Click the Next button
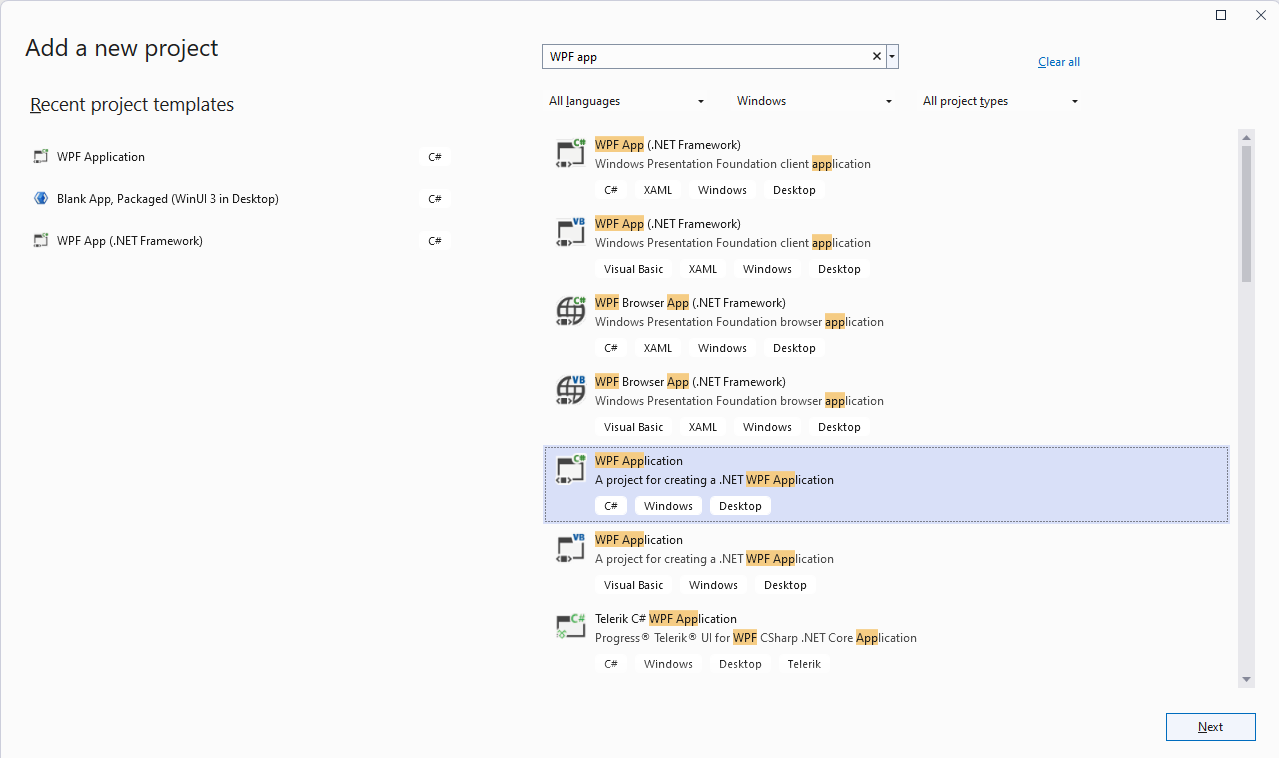The height and width of the screenshot is (758, 1279). (x=1210, y=726)
